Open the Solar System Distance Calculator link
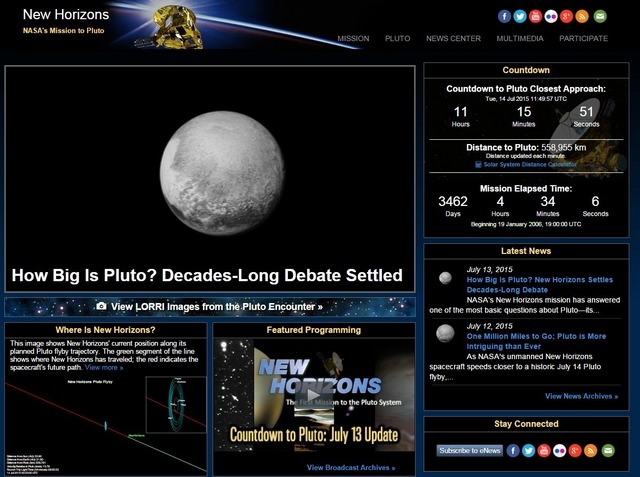640x477 pixels. point(527,164)
